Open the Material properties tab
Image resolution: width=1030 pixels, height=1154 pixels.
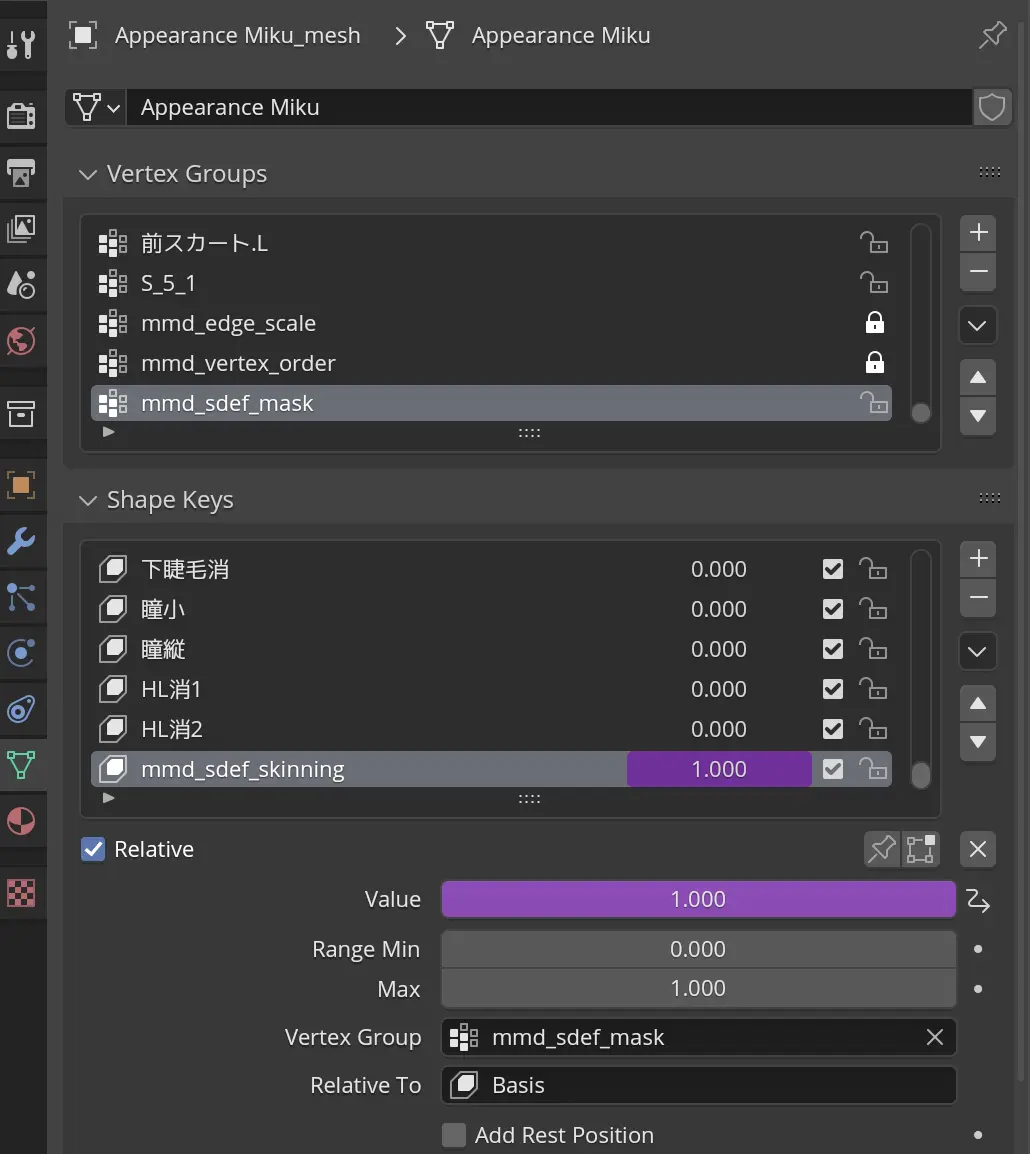(x=21, y=821)
